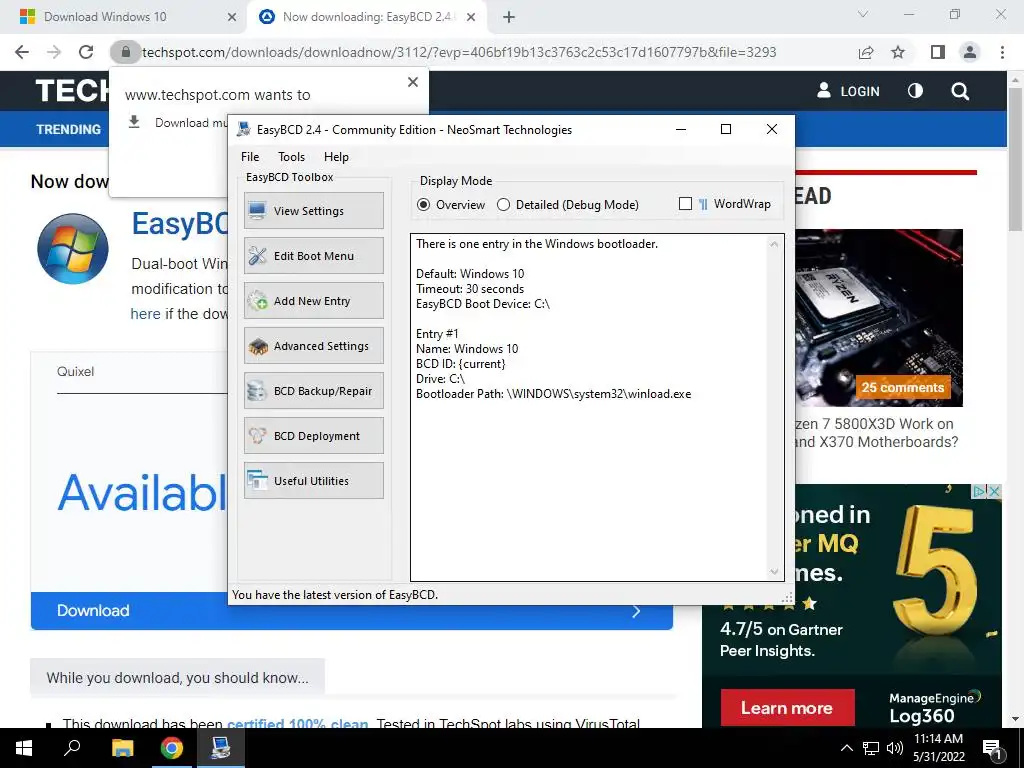Close the Now downloading EasyBCD tab
The width and height of the screenshot is (1024, 768).
[x=471, y=17]
